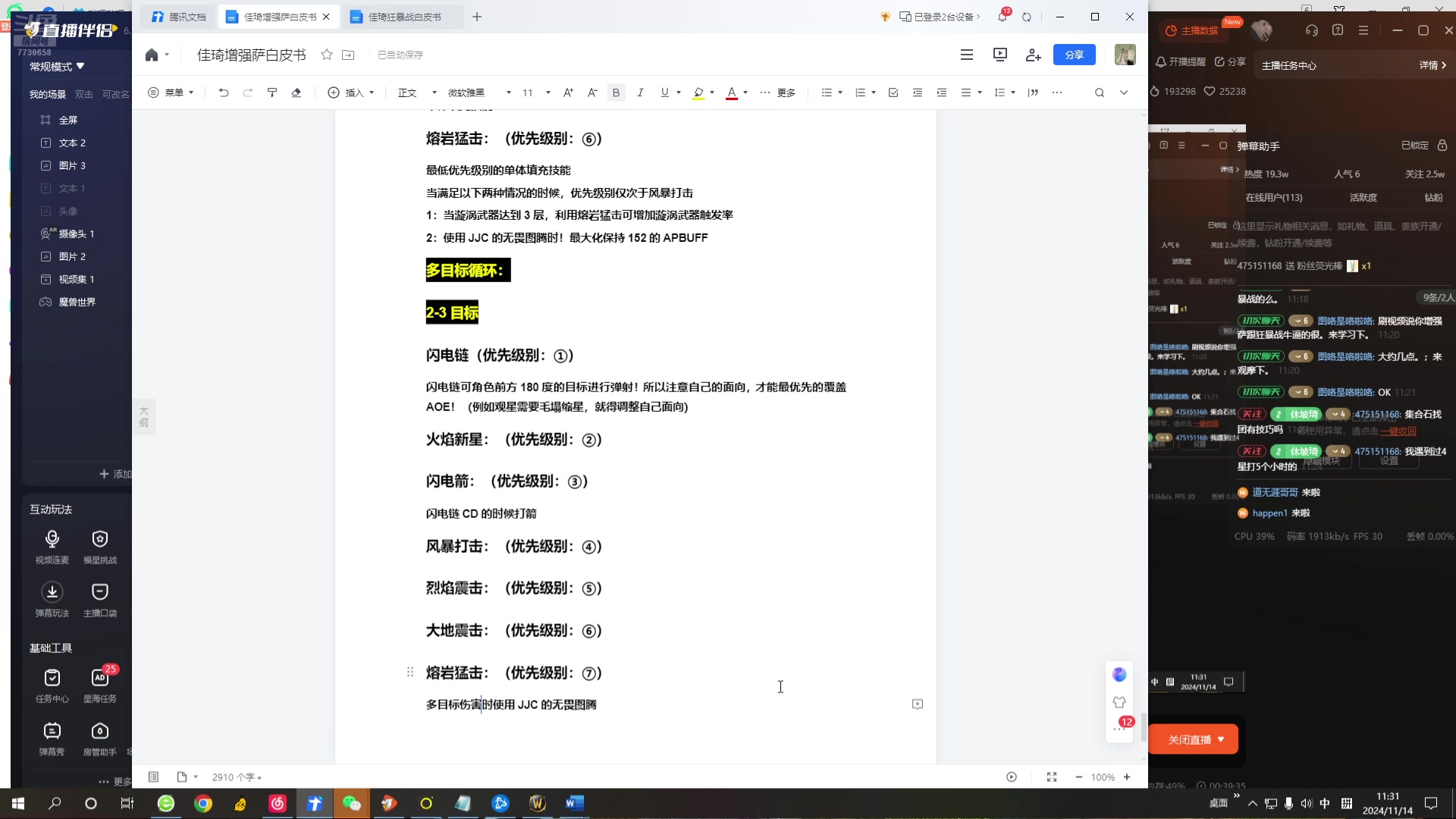This screenshot has height=819, width=1456.
Task: Go to the document home icon
Action: pos(152,55)
